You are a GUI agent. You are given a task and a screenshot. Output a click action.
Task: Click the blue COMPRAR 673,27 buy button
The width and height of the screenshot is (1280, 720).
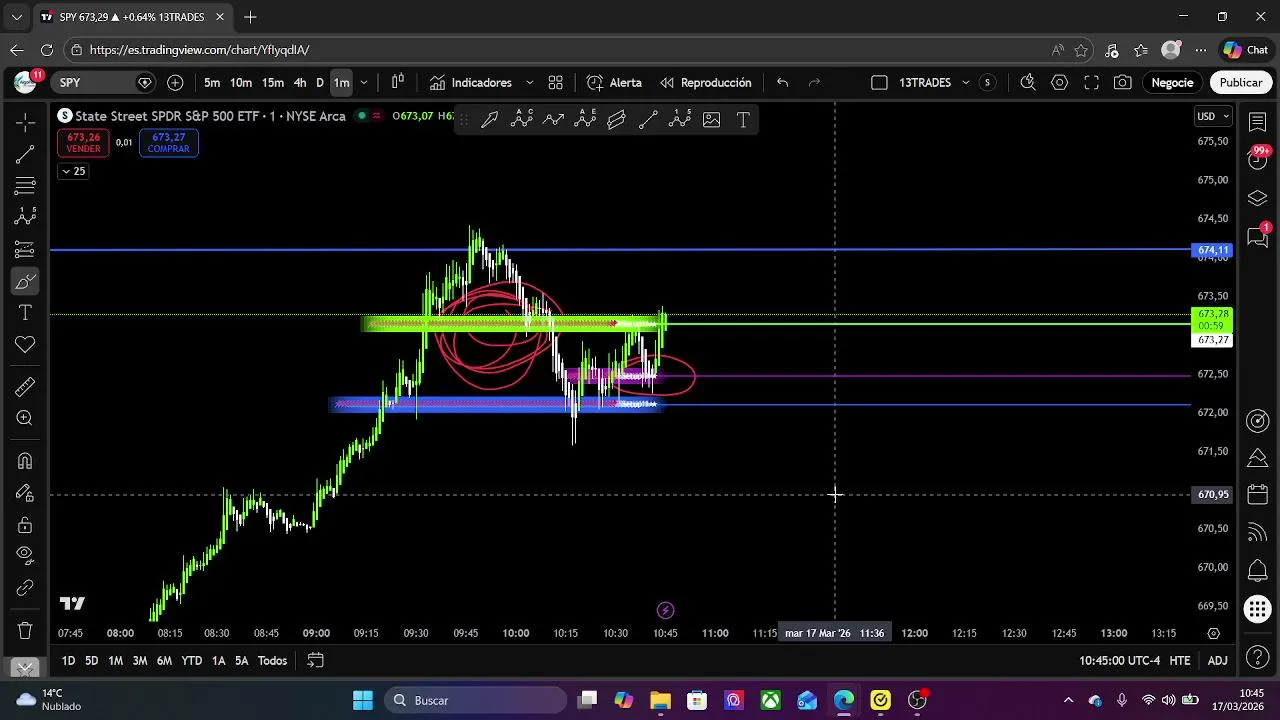click(x=168, y=143)
